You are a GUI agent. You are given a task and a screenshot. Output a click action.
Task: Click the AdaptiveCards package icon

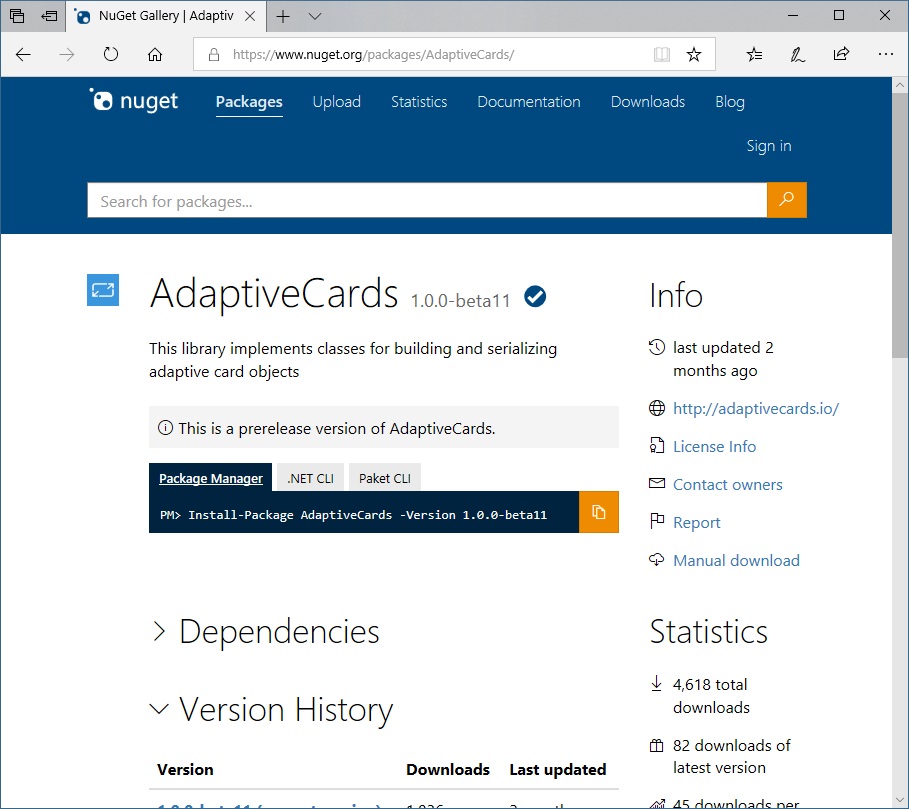(x=102, y=290)
